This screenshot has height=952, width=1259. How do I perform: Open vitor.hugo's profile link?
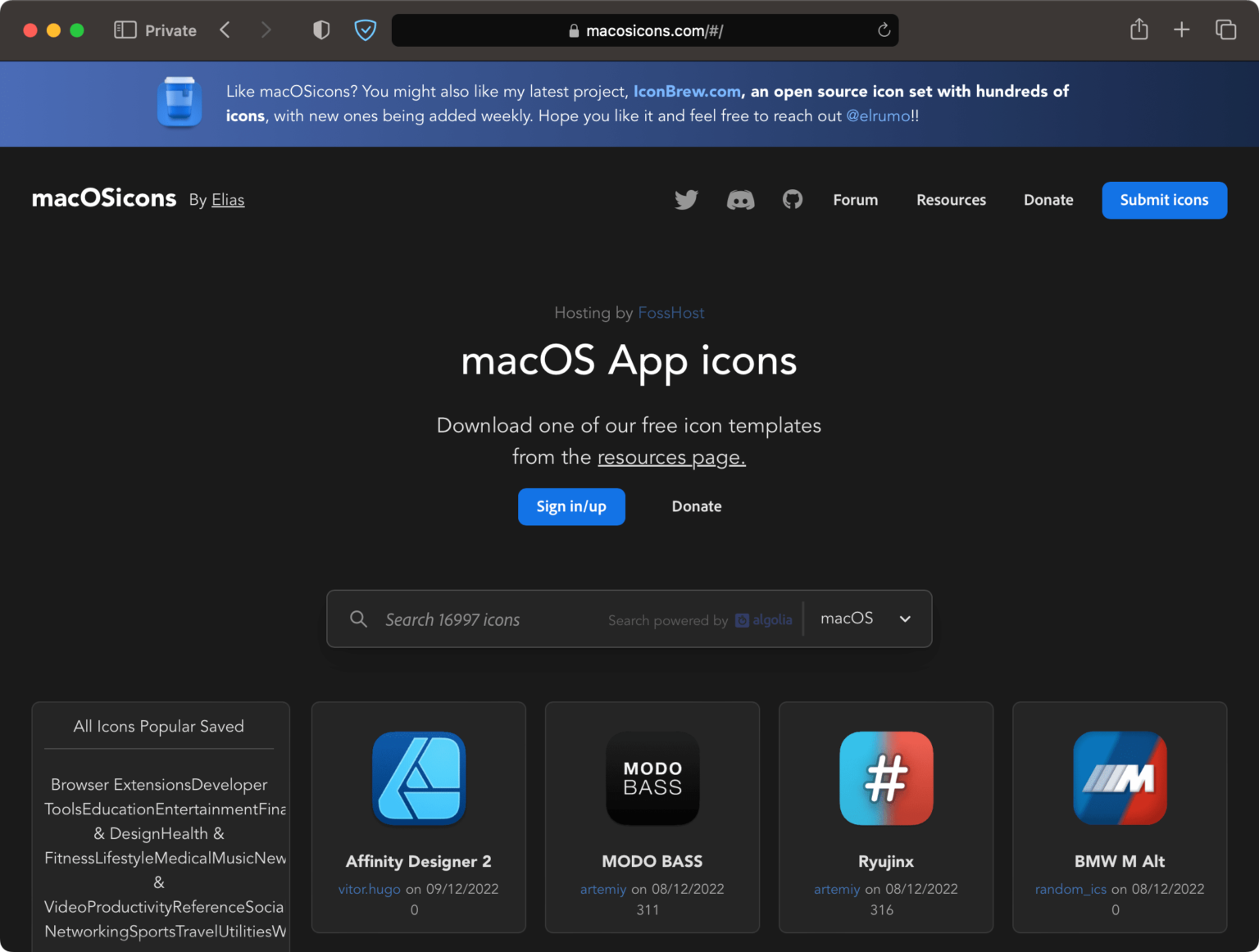(369, 889)
